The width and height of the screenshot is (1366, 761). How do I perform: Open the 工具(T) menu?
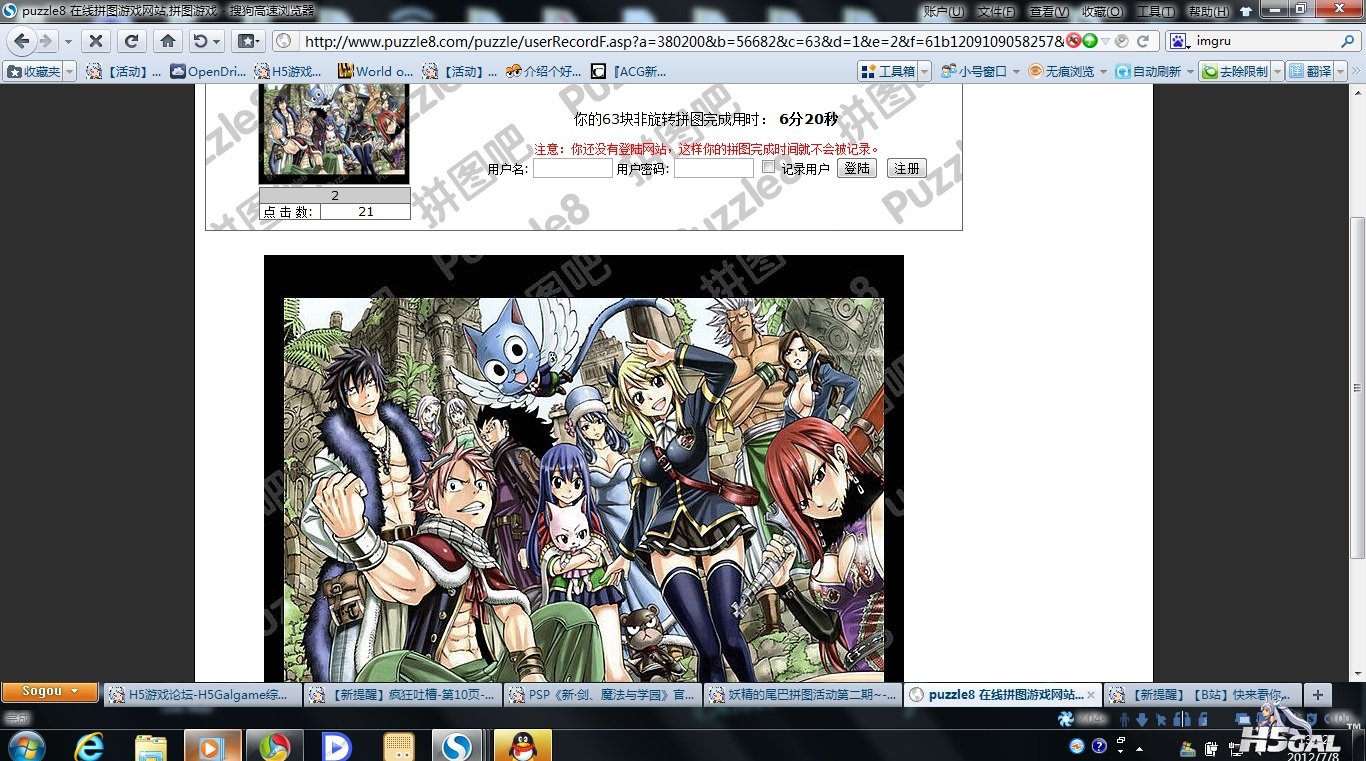1155,11
